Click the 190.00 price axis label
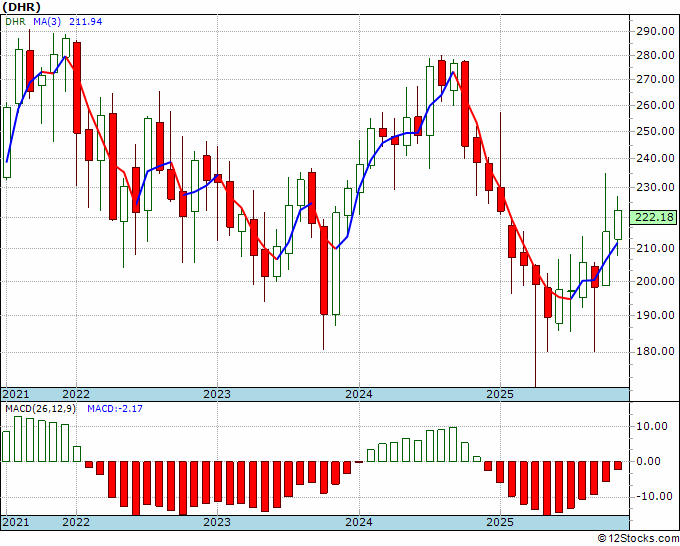The width and height of the screenshot is (680, 546). coord(655,315)
